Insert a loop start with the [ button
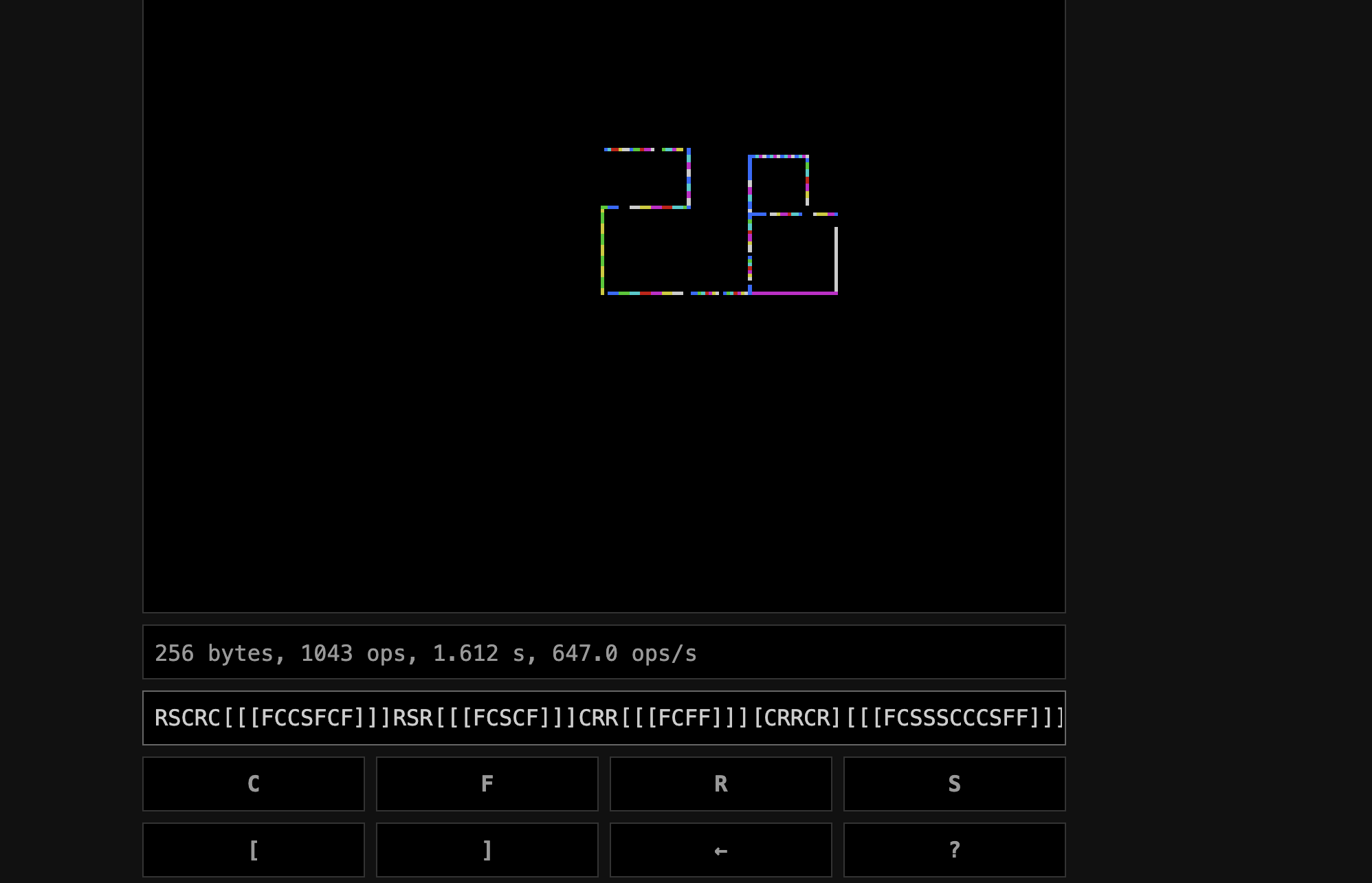 pos(253,850)
